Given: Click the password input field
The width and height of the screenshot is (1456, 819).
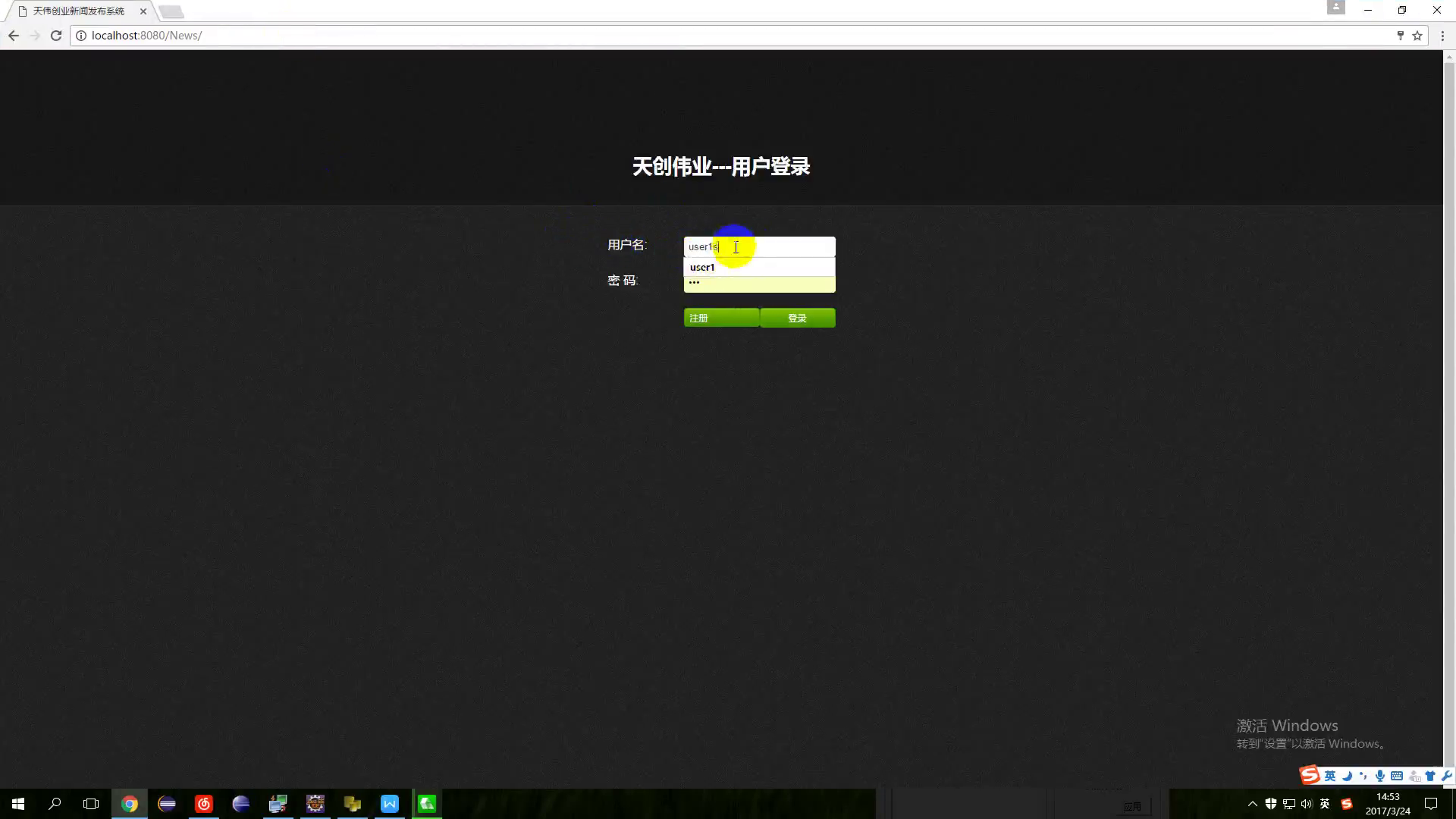Looking at the screenshot, I should pos(758,284).
